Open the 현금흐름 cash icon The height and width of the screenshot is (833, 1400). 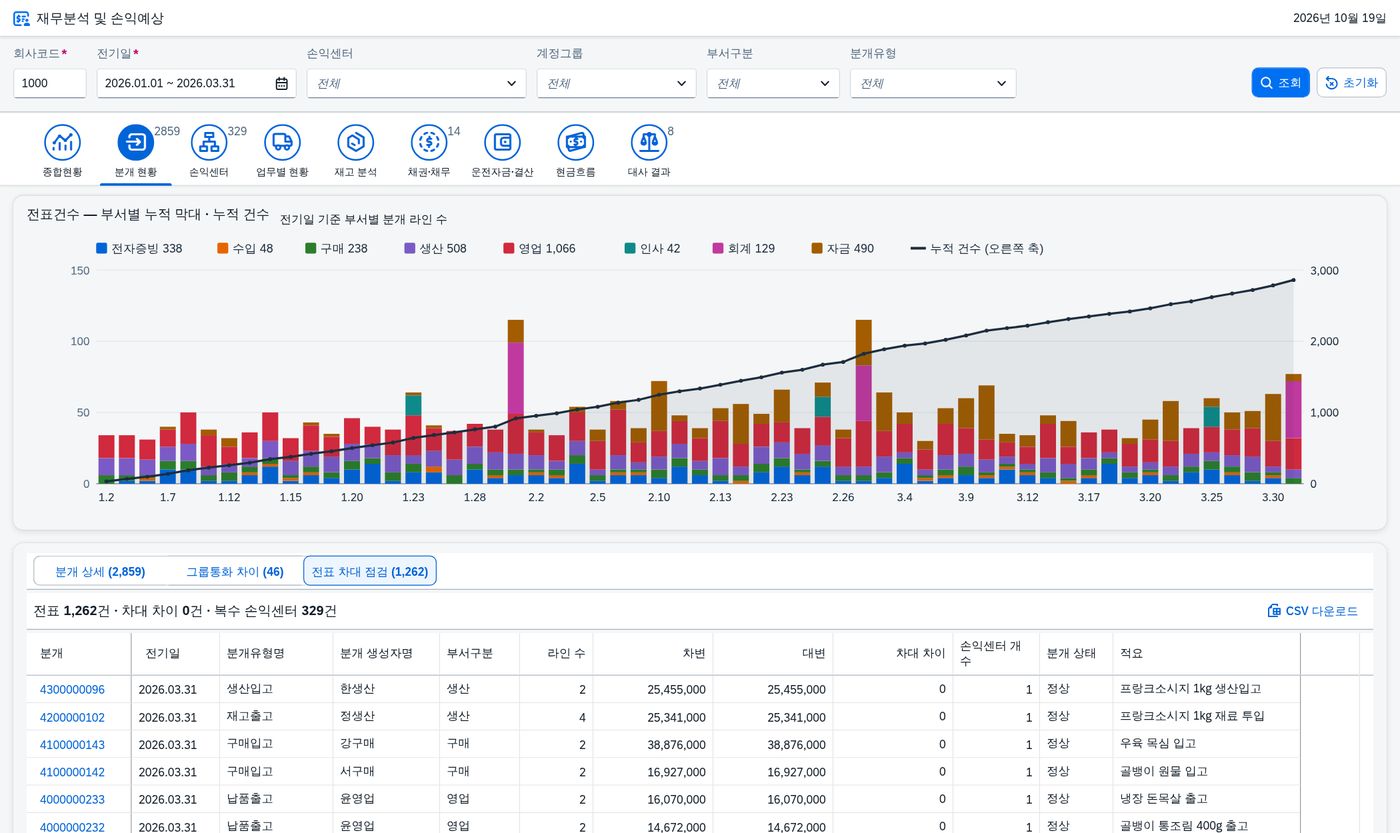click(x=575, y=143)
